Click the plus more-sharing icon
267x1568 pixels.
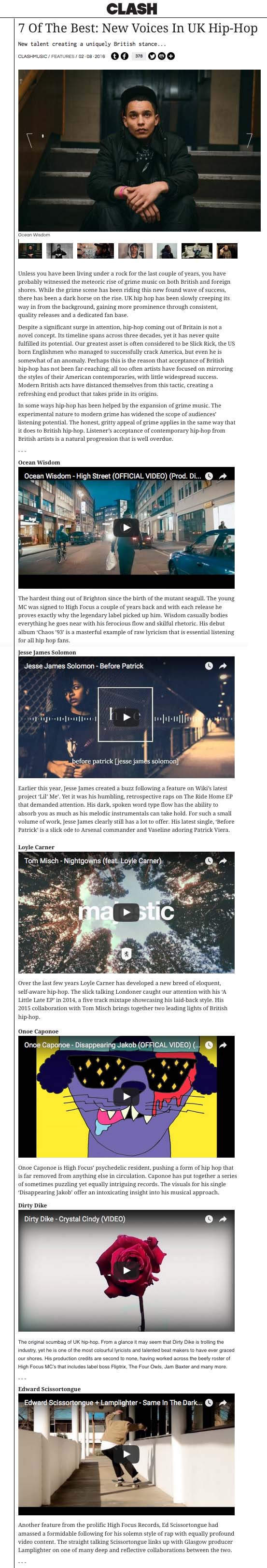171,56
